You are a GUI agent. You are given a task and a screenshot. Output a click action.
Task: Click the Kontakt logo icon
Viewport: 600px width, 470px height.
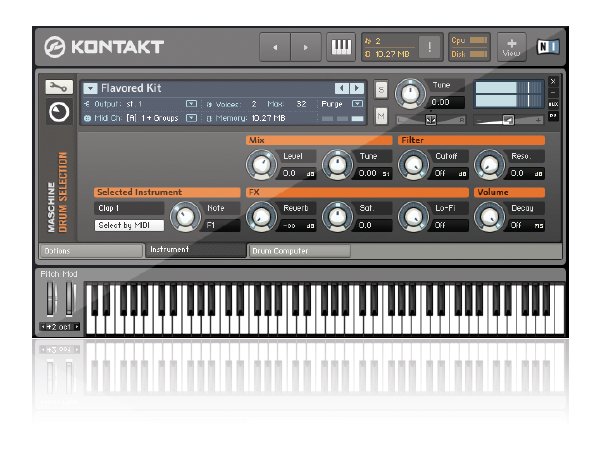click(x=55, y=47)
